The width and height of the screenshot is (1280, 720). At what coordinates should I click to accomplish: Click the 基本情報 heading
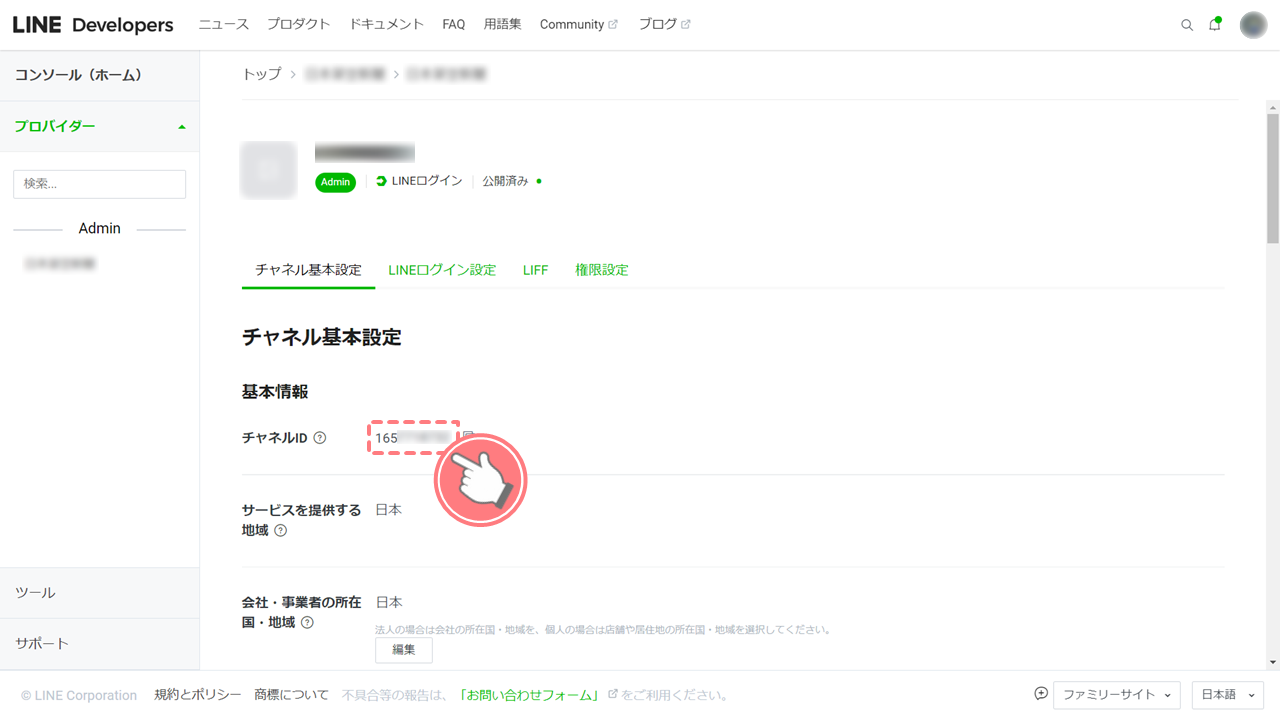tap(275, 392)
